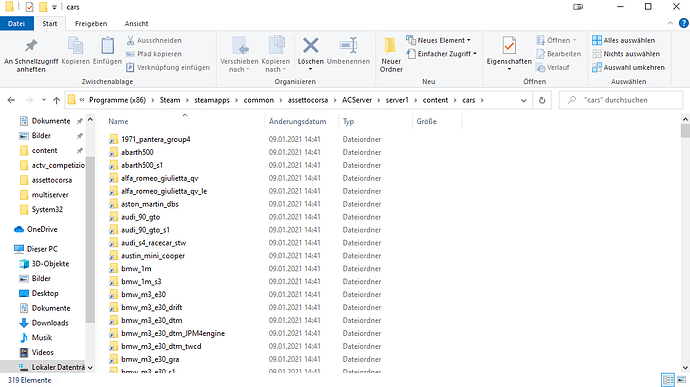Open Neues Element dropdown
The width and height of the screenshot is (690, 387).
click(438, 40)
